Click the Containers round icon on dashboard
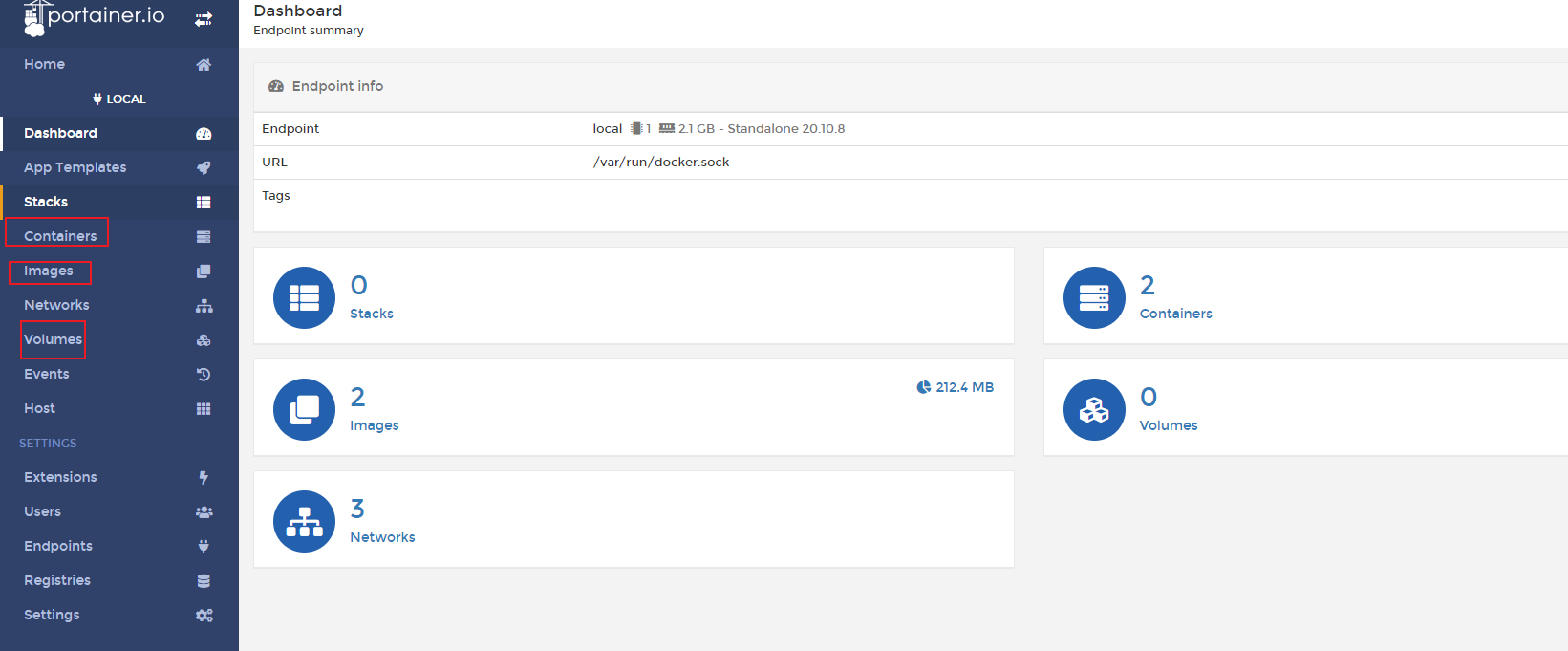Image resolution: width=1568 pixels, height=651 pixels. 1094,297
